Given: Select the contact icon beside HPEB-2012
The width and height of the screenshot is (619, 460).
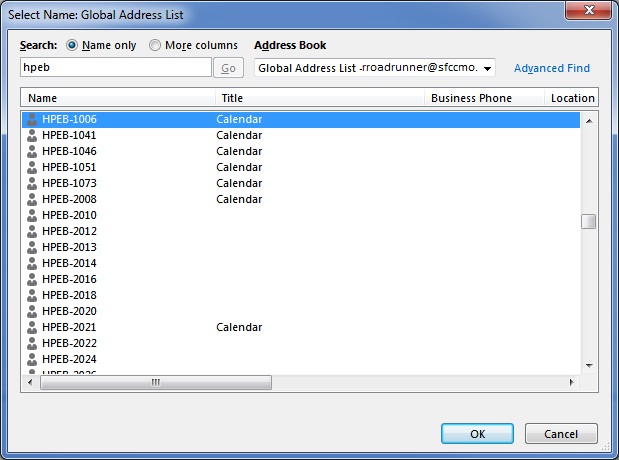Looking at the screenshot, I should (x=32, y=231).
